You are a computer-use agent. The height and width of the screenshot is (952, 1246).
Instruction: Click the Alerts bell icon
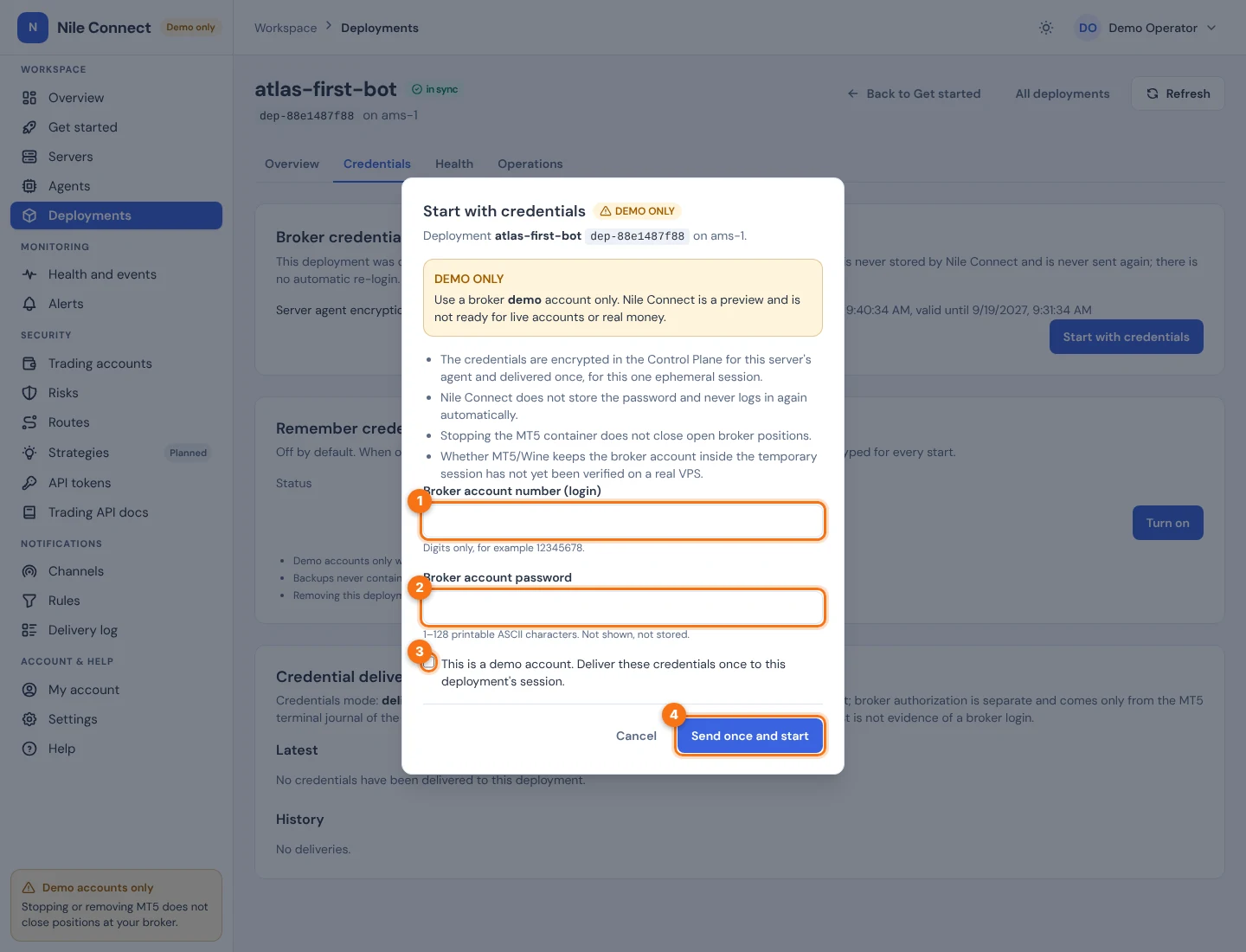pos(29,304)
